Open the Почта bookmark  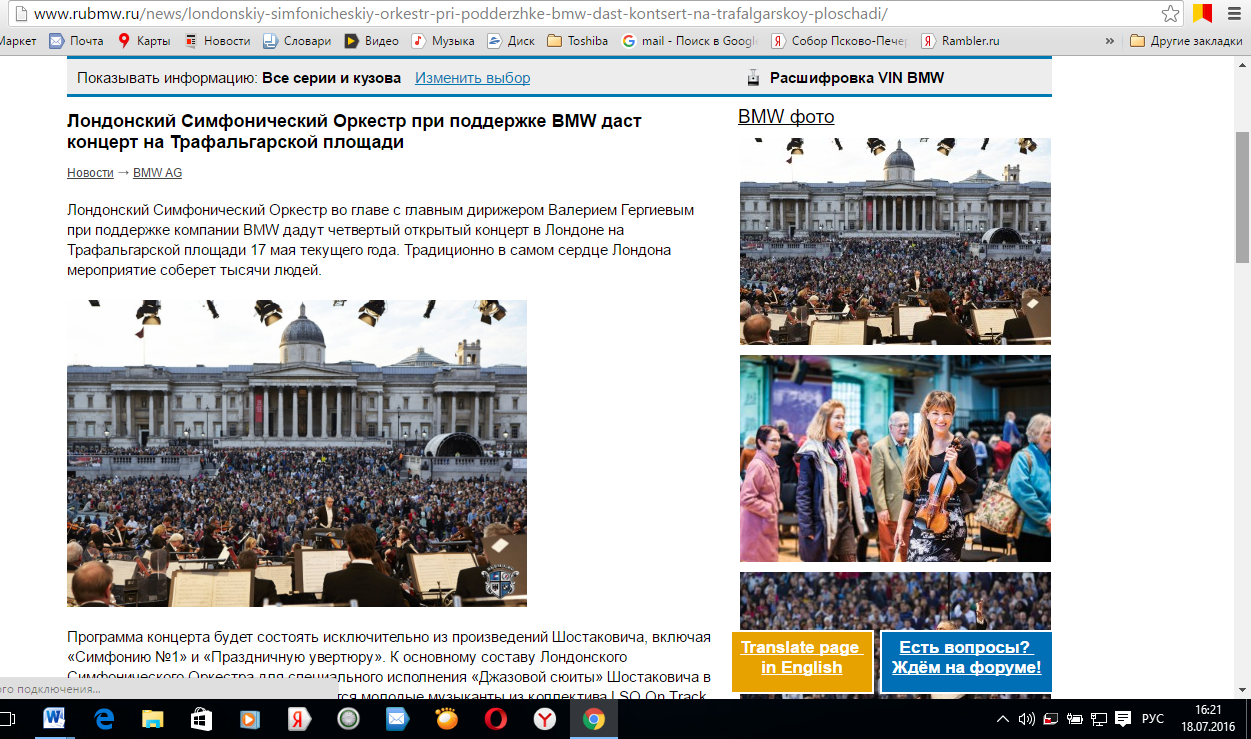[x=77, y=41]
